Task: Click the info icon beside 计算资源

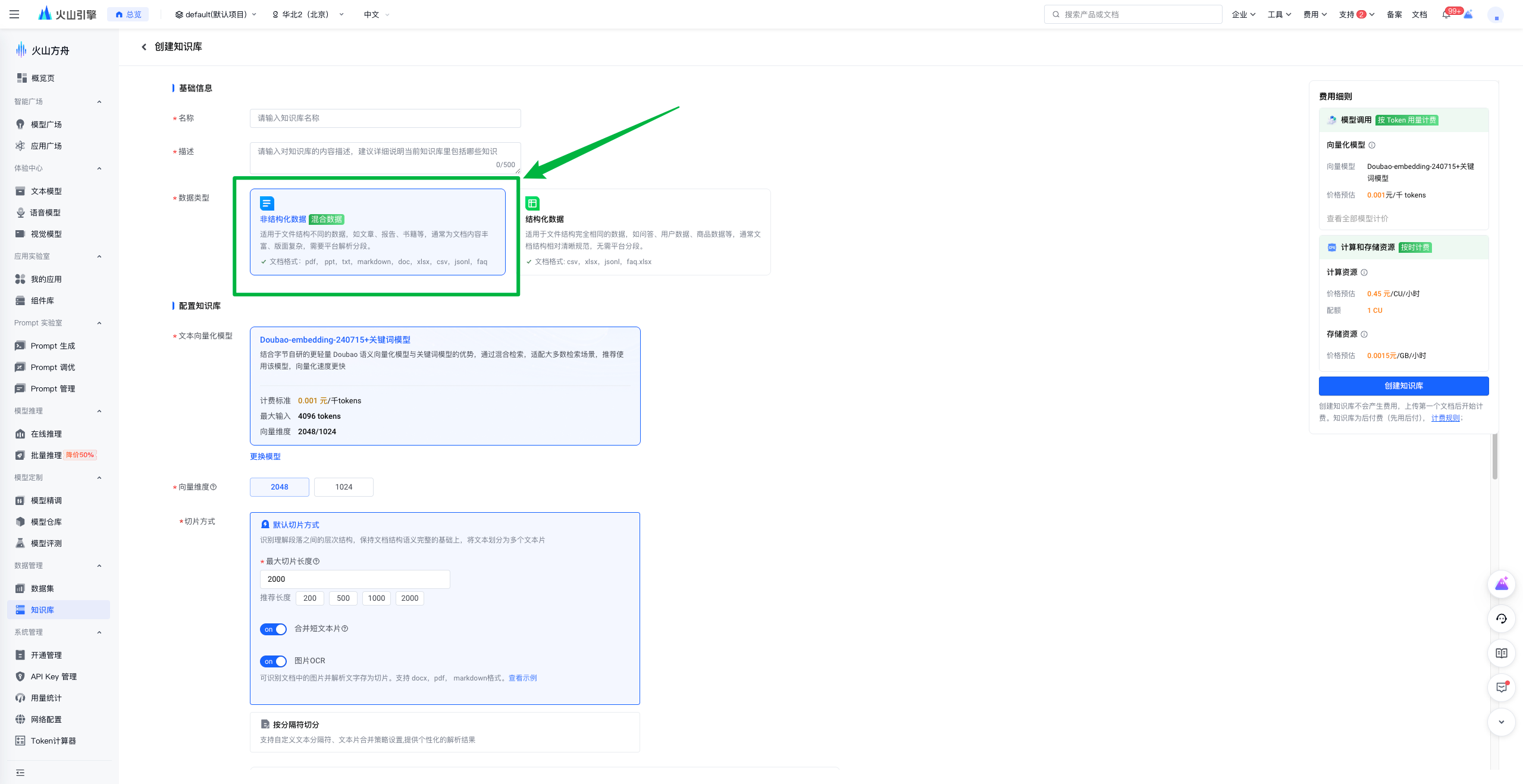Action: 1364,272
